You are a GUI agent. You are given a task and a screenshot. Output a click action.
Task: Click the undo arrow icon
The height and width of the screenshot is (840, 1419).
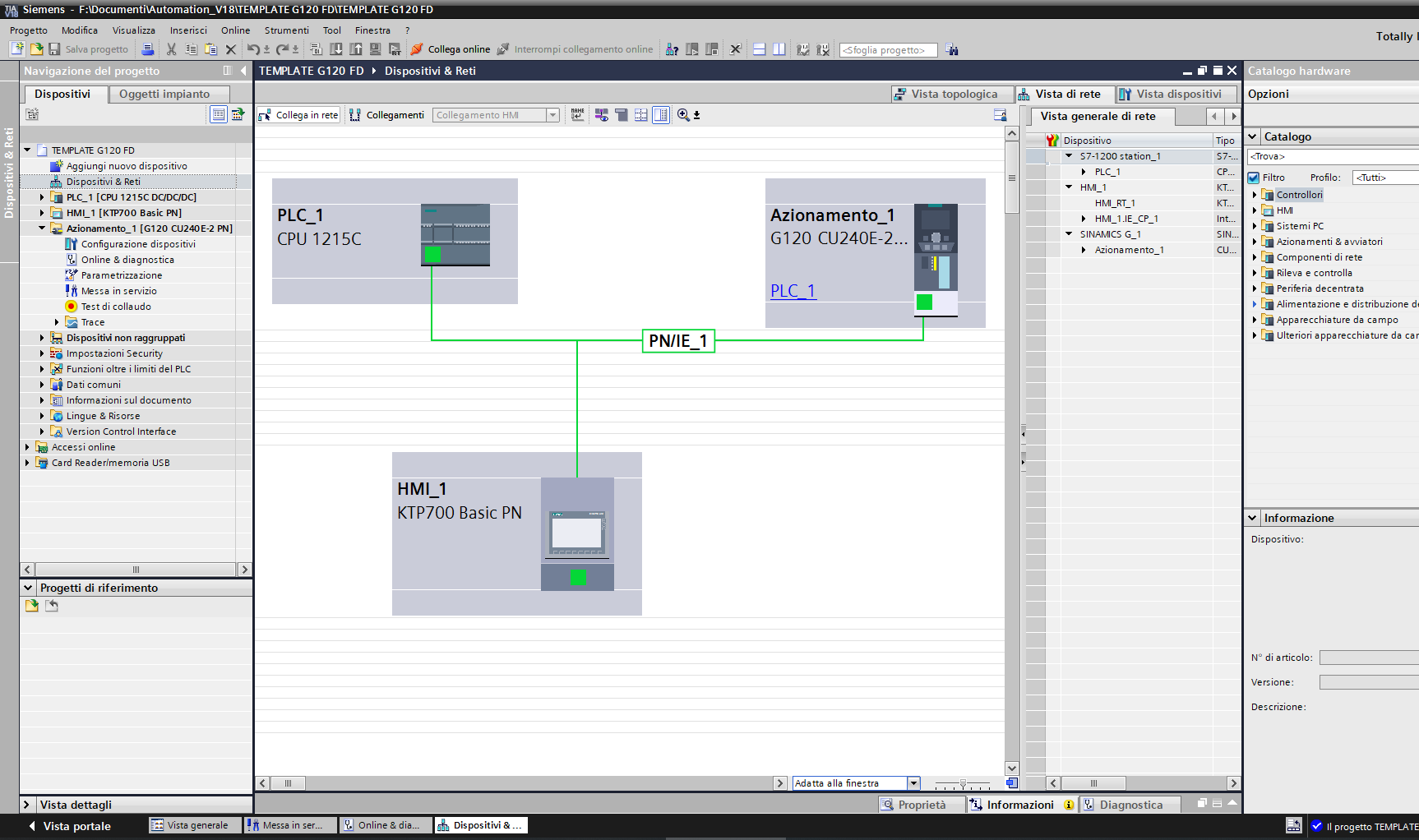pyautogui.click(x=252, y=49)
